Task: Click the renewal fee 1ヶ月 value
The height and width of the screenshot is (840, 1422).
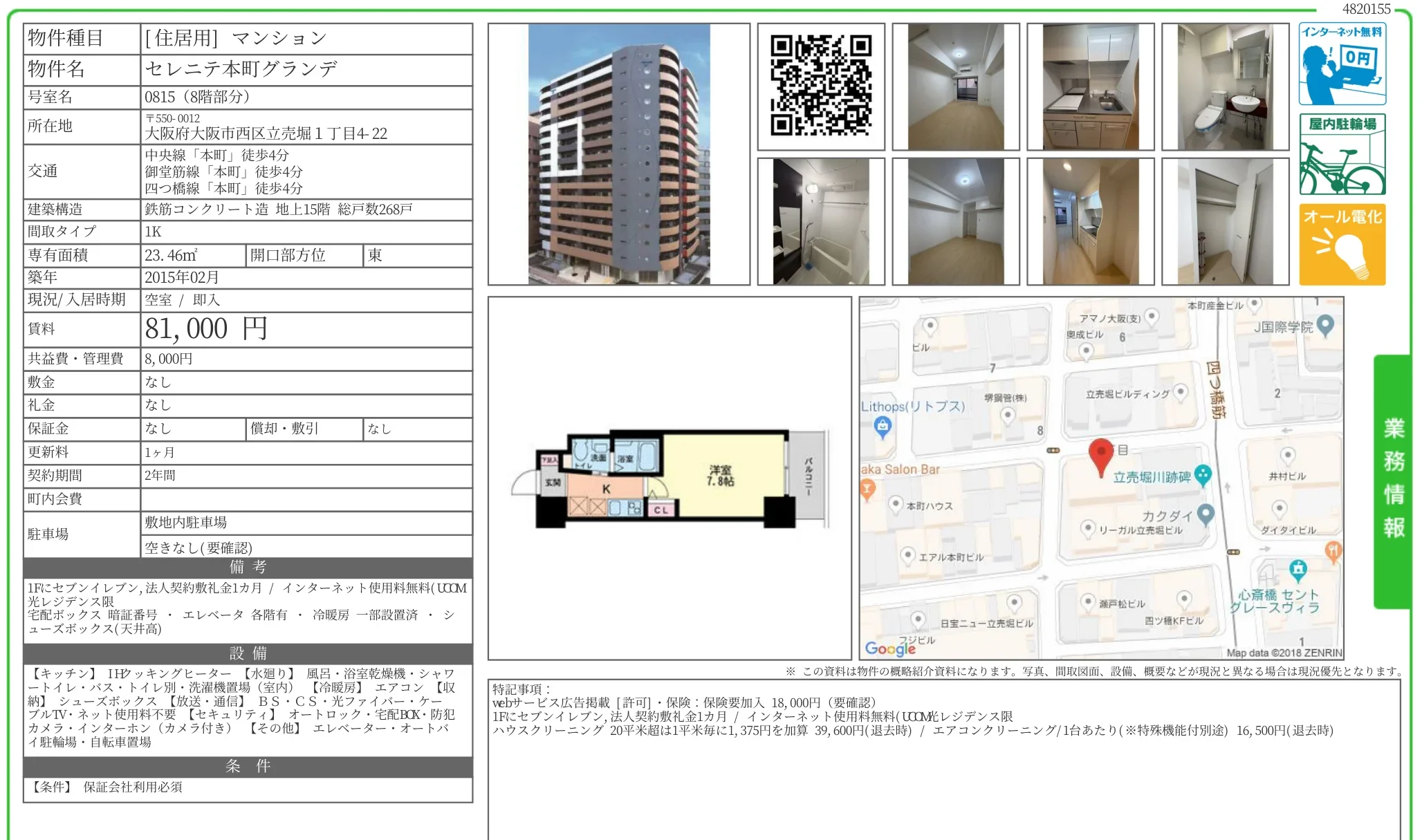Action: pyautogui.click(x=159, y=452)
